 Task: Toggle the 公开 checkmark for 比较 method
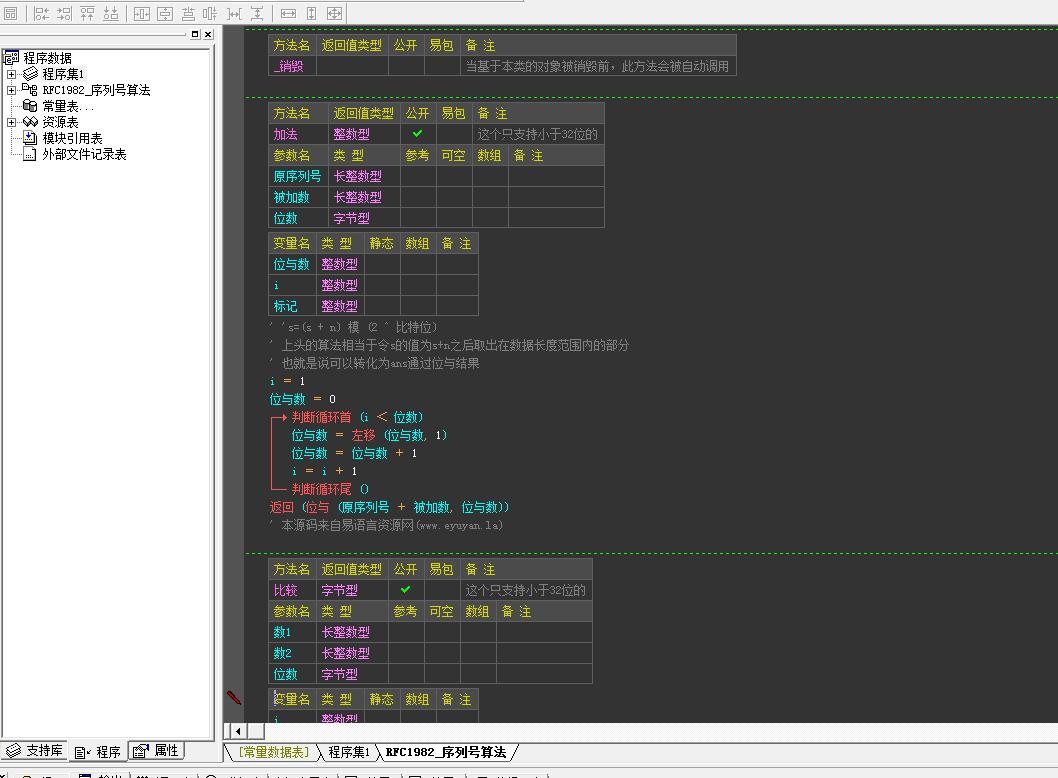(405, 590)
